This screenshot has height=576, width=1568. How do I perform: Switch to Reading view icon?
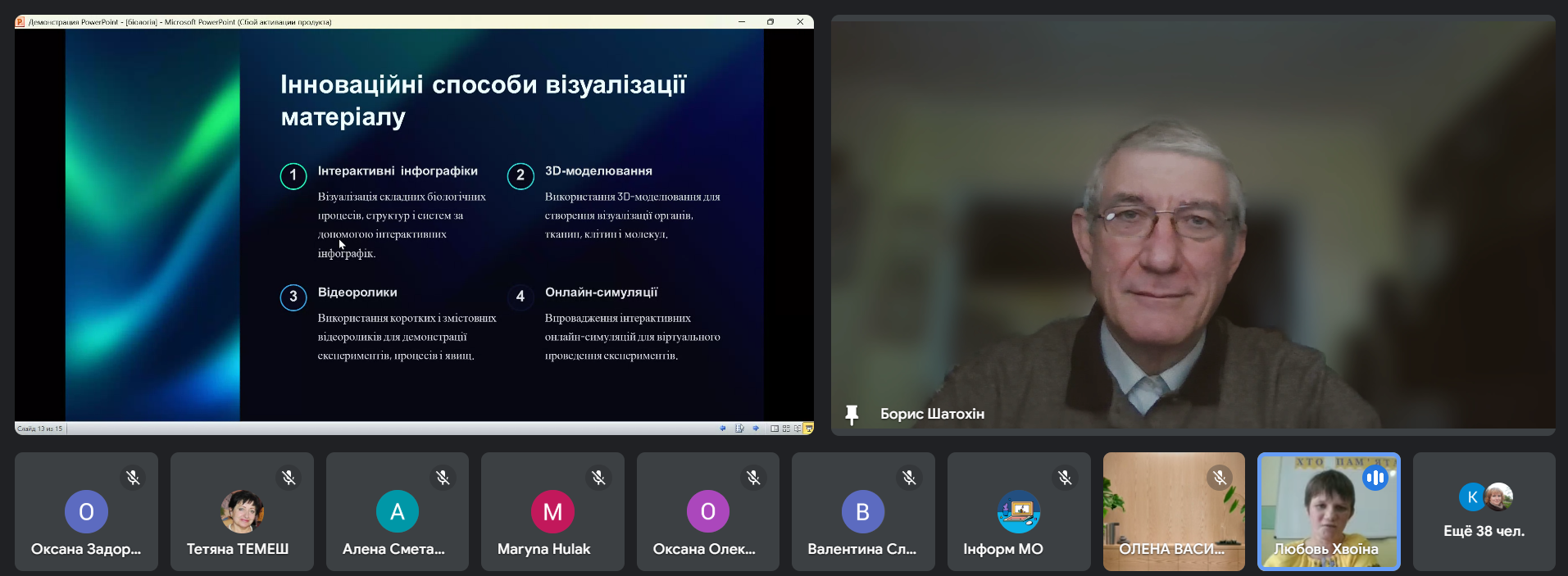point(798,429)
